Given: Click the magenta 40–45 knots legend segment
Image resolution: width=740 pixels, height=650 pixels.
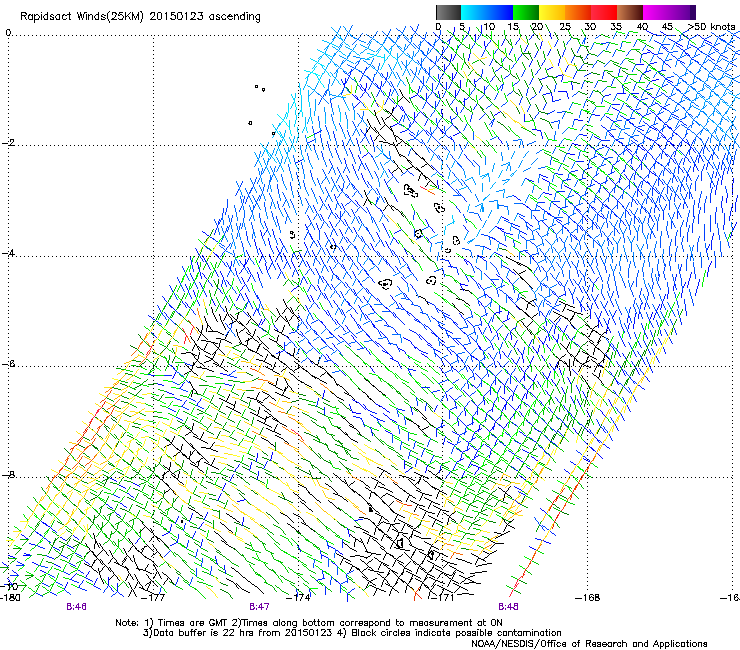Looking at the screenshot, I should click(656, 12).
